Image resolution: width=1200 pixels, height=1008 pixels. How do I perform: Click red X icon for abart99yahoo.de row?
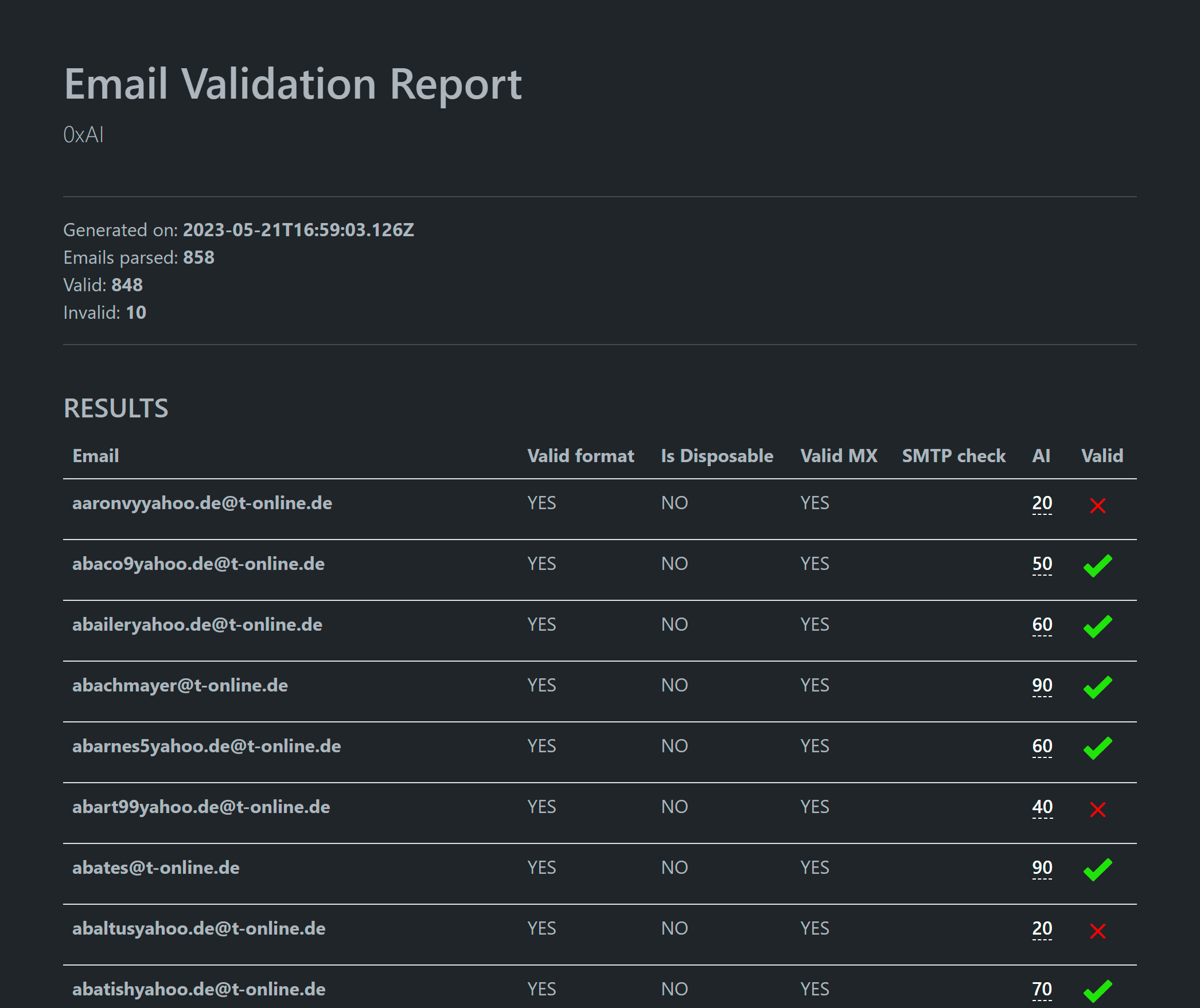tap(1097, 809)
